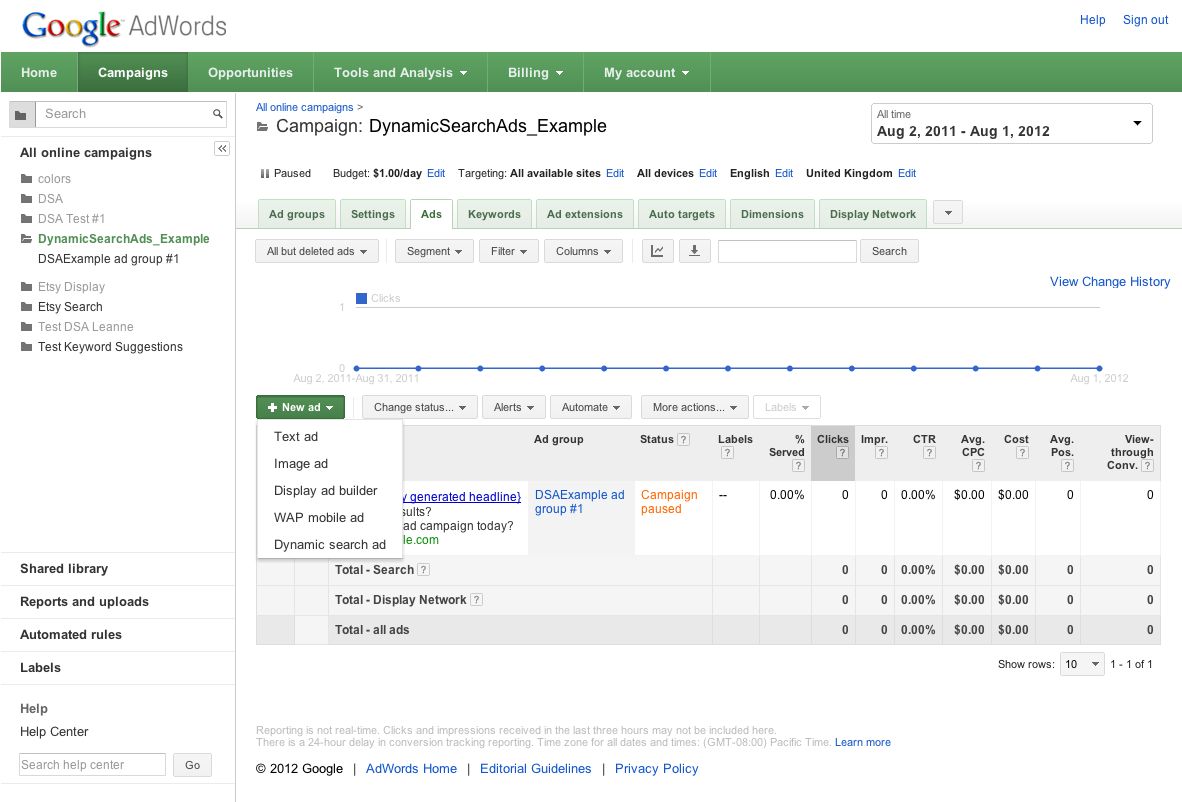1182x802 pixels.
Task: Open the Billing menu
Action: 535,72
